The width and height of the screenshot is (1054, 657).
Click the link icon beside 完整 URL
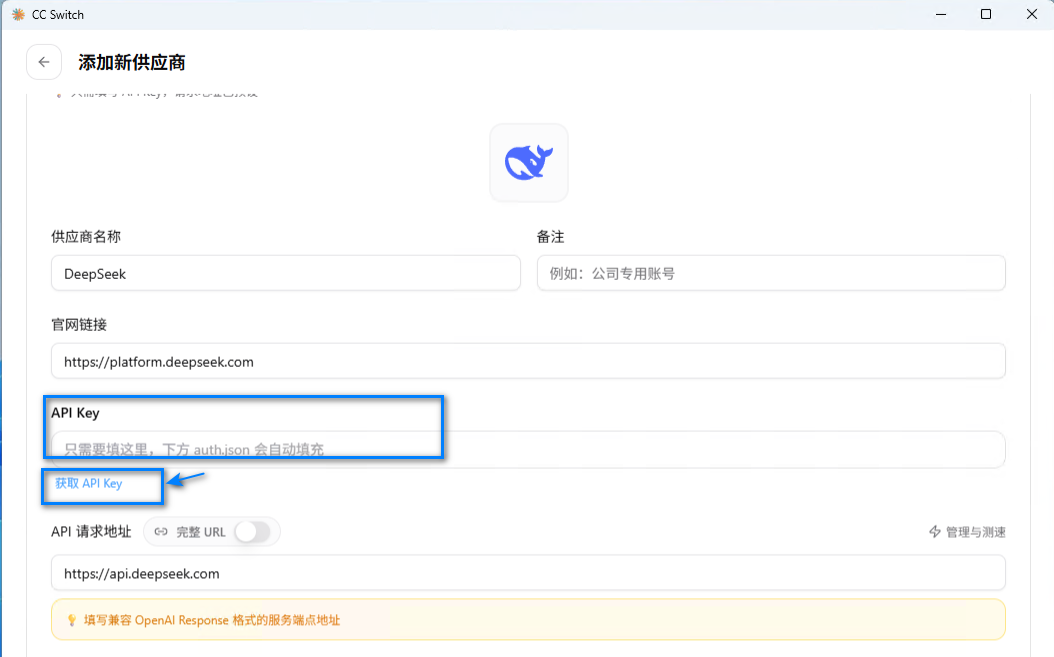[161, 532]
